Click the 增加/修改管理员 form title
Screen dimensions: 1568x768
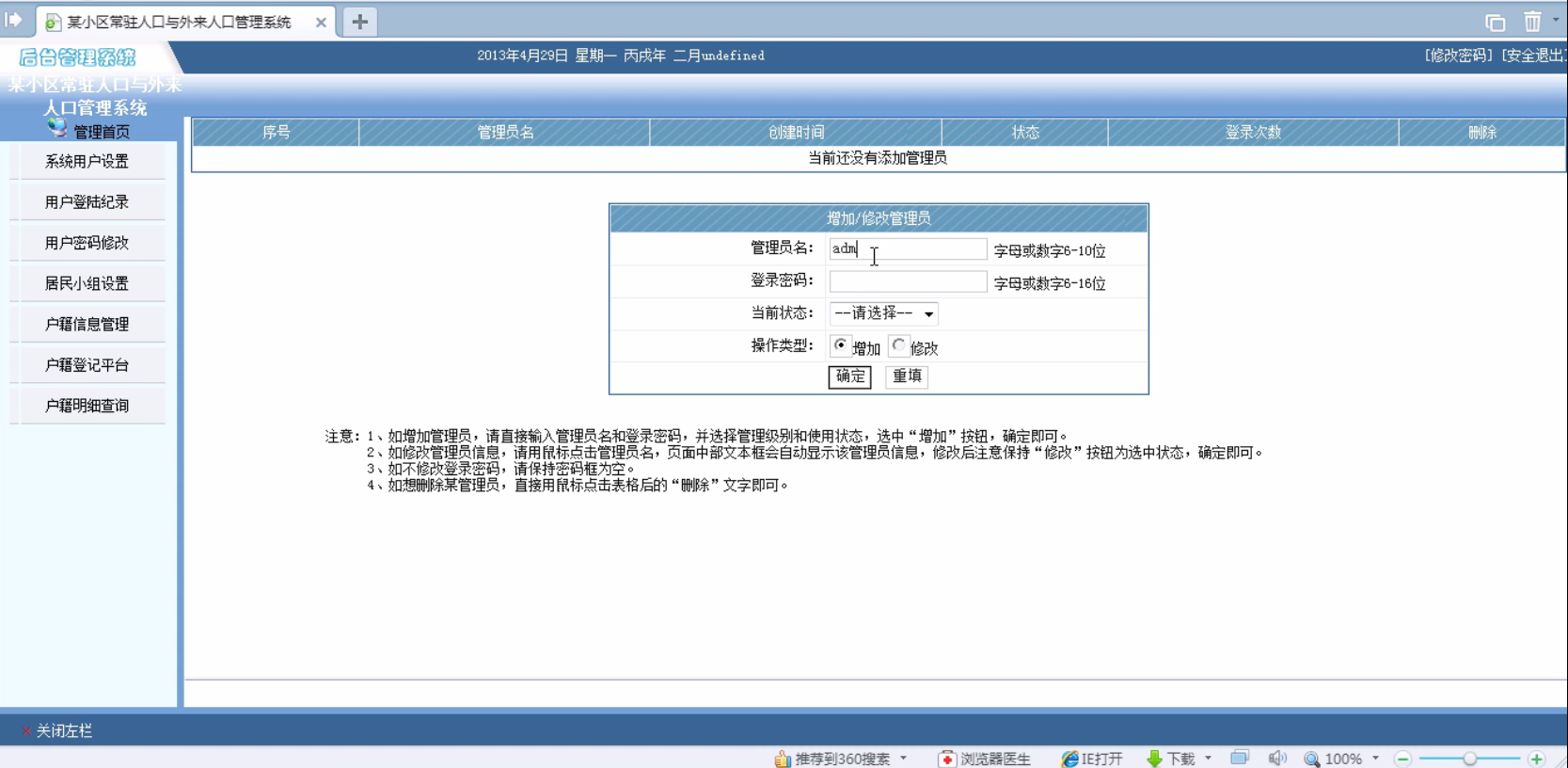click(x=879, y=218)
